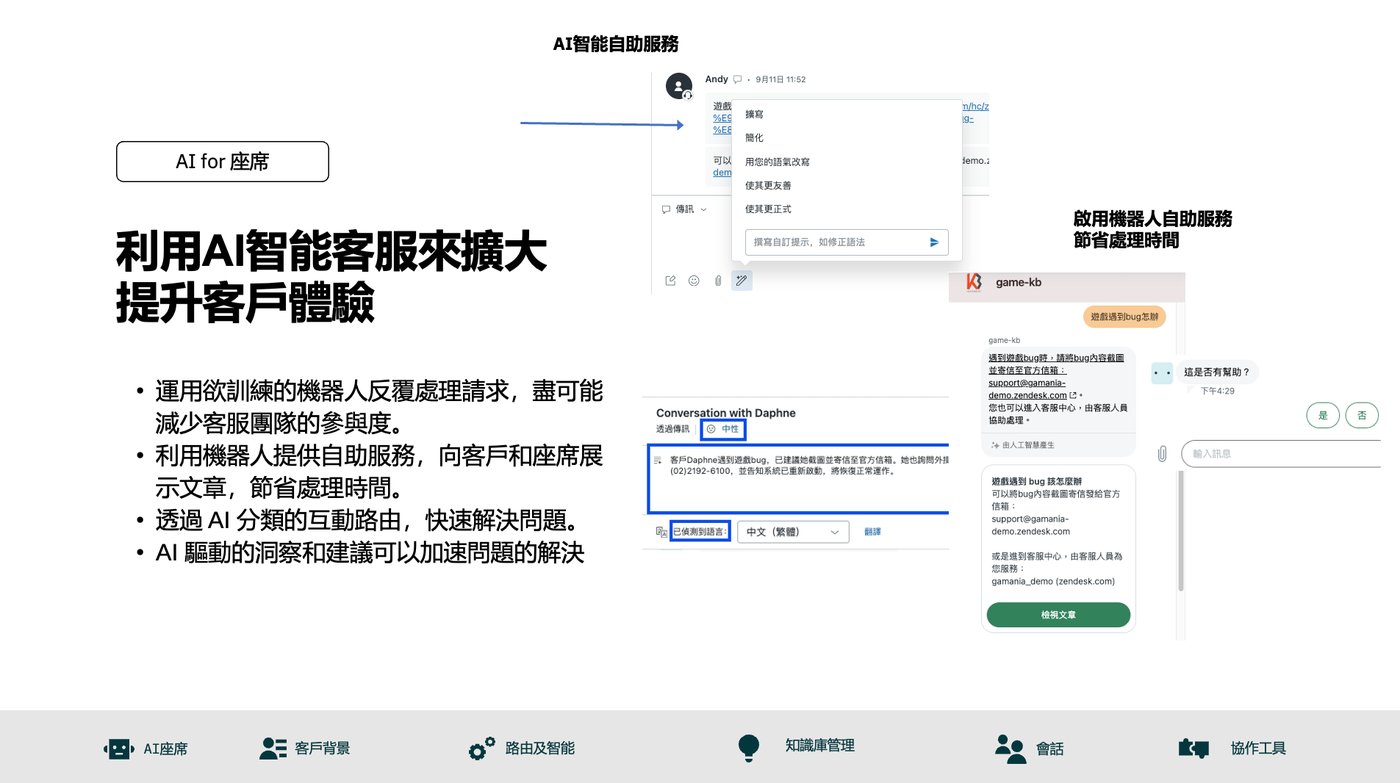Click the puzzle icon for 協作工具

click(x=1195, y=748)
